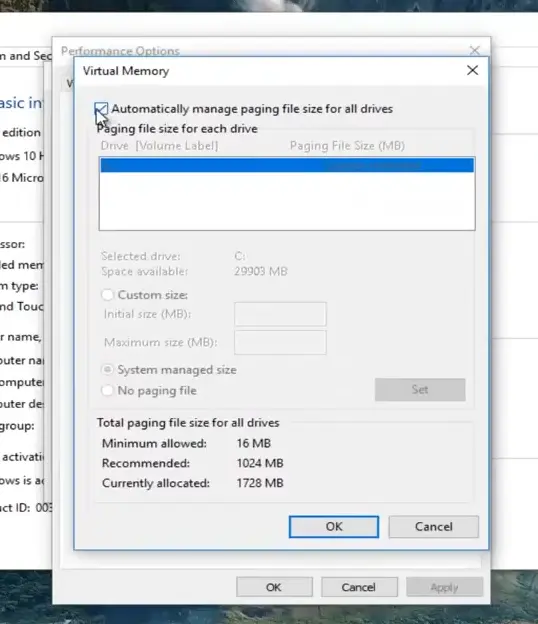Image resolution: width=538 pixels, height=624 pixels.
Task: Click into Maximum size (MB) field
Action: coord(280,342)
